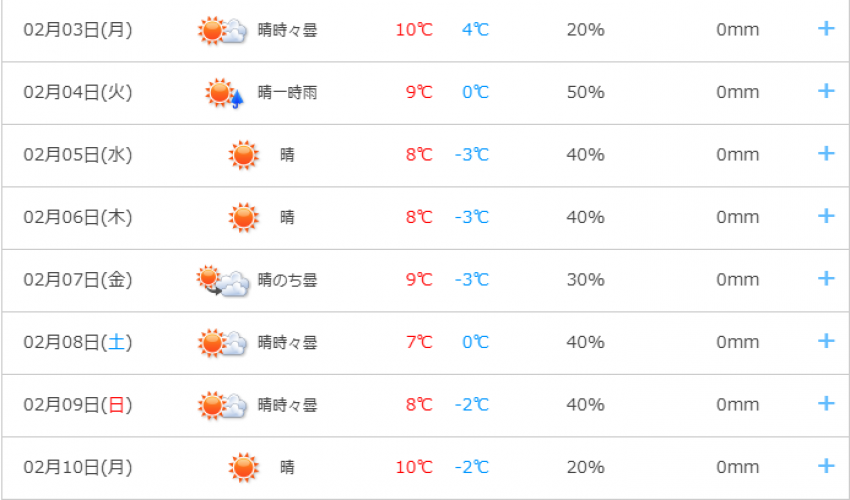This screenshot has height=500, width=850.
Task: Click the sunny icon for 02月05日
Action: click(243, 155)
